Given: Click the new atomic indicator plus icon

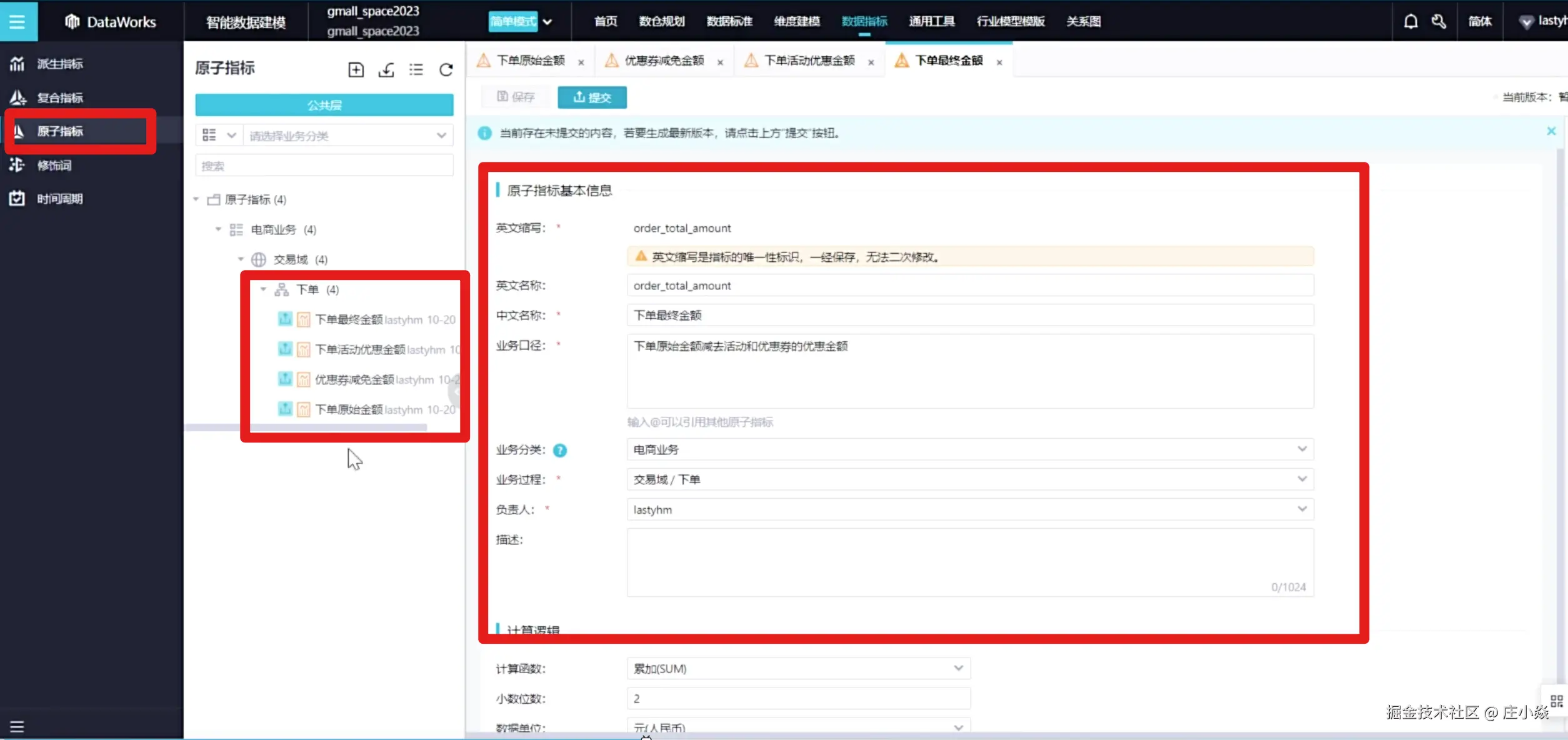Looking at the screenshot, I should tap(356, 69).
